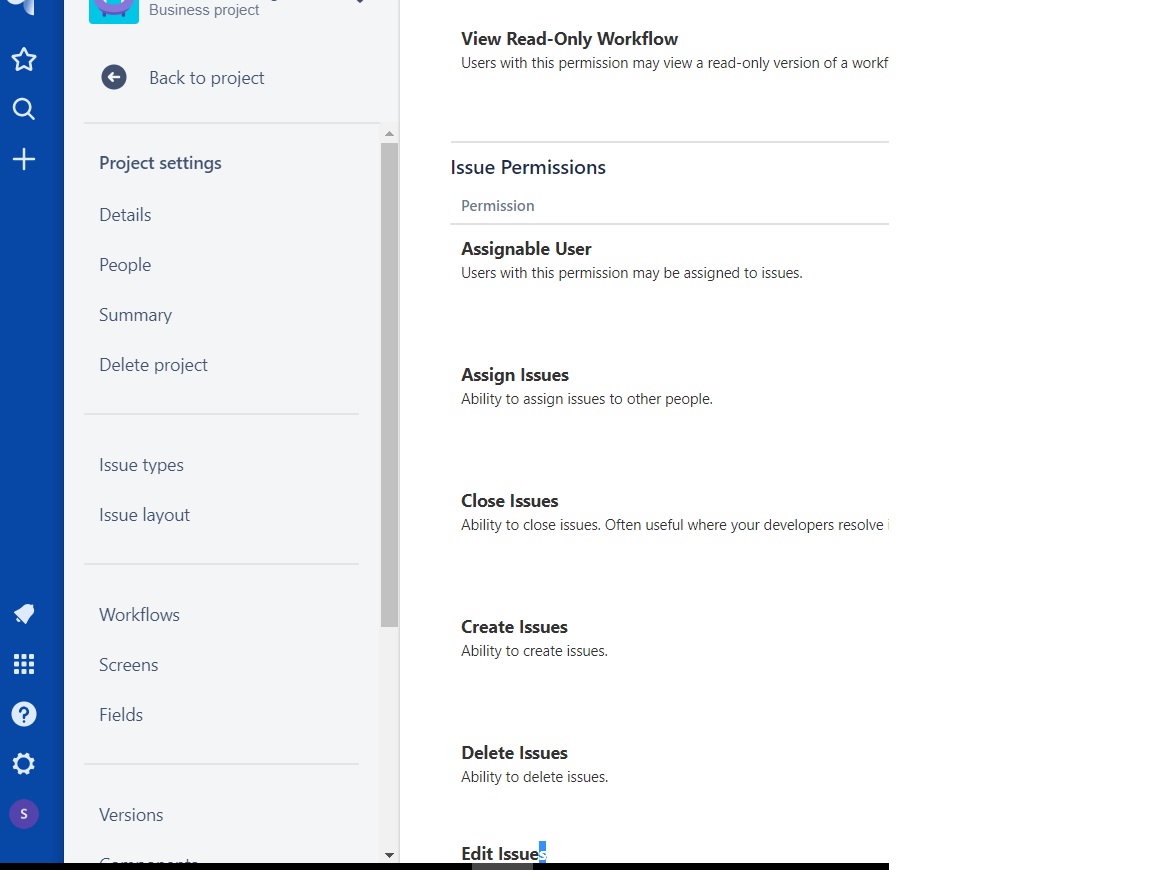Image resolution: width=1152 pixels, height=870 pixels.
Task: Click sidebar scrollbar up arrow
Action: [389, 134]
